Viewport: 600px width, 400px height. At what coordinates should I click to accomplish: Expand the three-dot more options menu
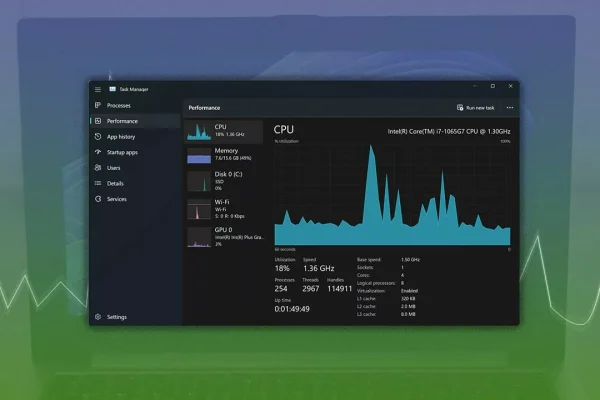[509, 107]
